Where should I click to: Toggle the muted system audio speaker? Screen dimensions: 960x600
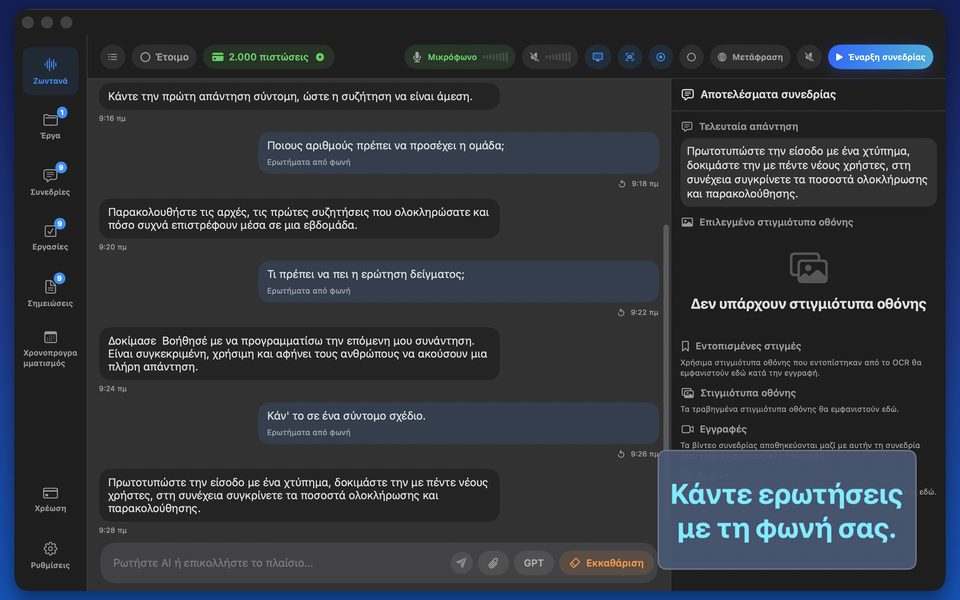(550, 57)
